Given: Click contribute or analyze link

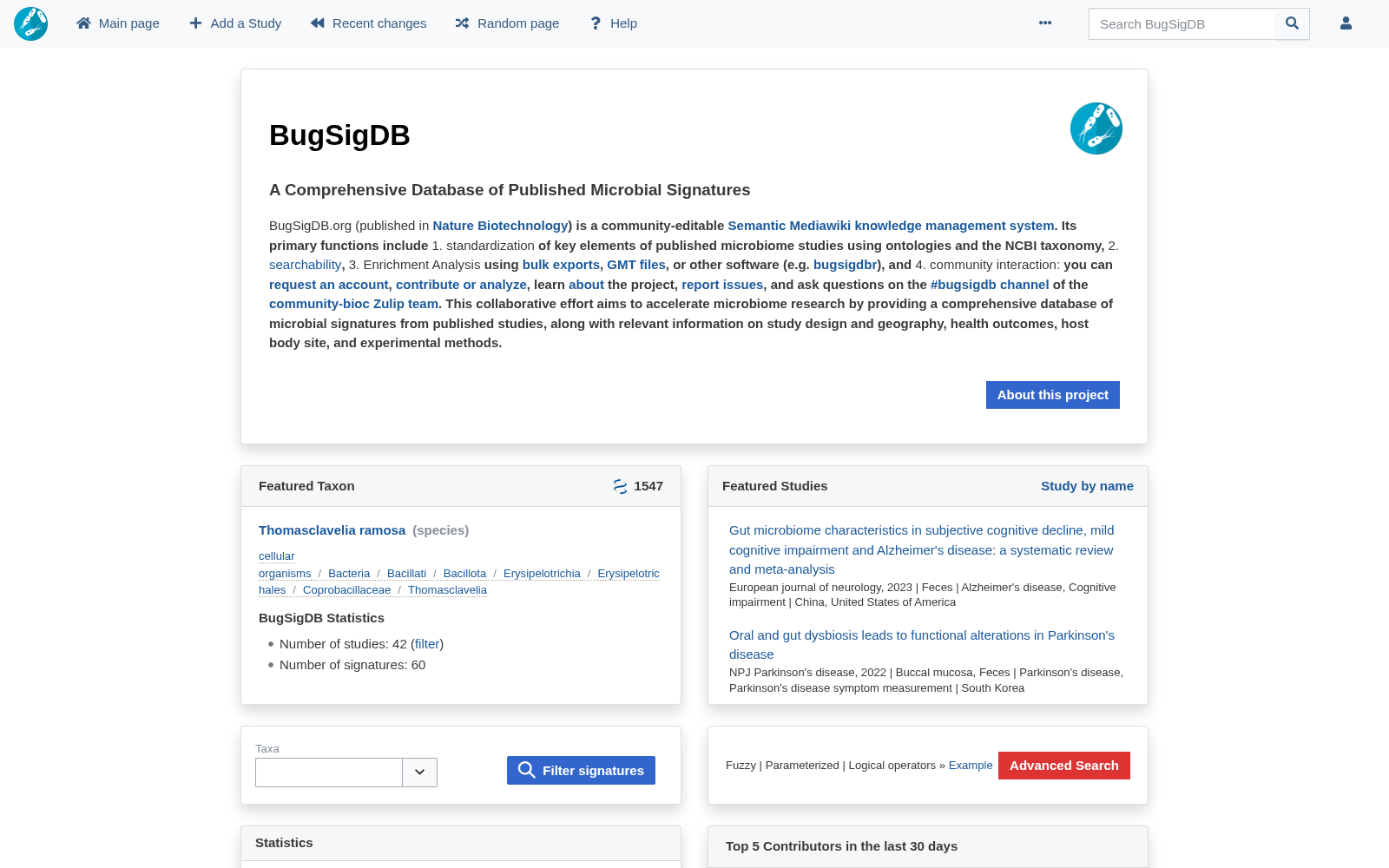Looking at the screenshot, I should (x=461, y=285).
